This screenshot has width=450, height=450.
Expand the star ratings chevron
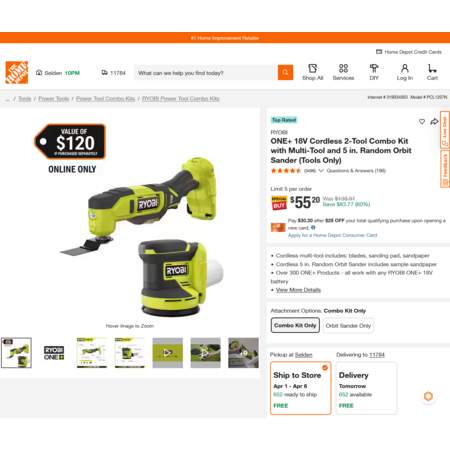click(x=321, y=171)
